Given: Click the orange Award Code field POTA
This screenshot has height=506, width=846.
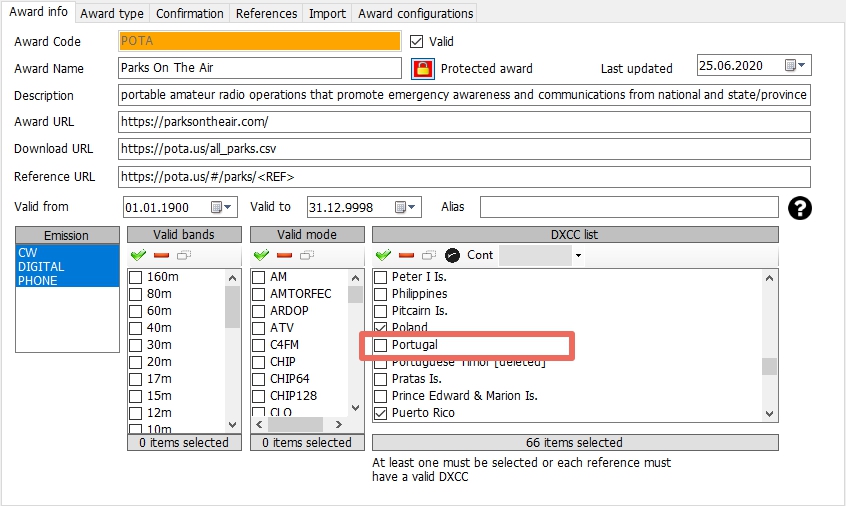Looking at the screenshot, I should click(x=260, y=41).
